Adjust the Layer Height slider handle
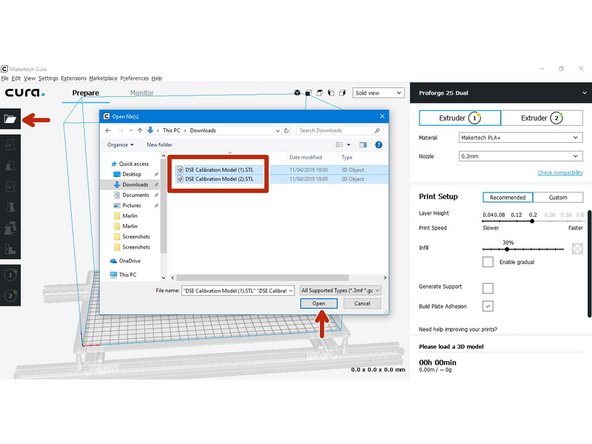Viewport: 592px width, 444px height. (x=532, y=221)
